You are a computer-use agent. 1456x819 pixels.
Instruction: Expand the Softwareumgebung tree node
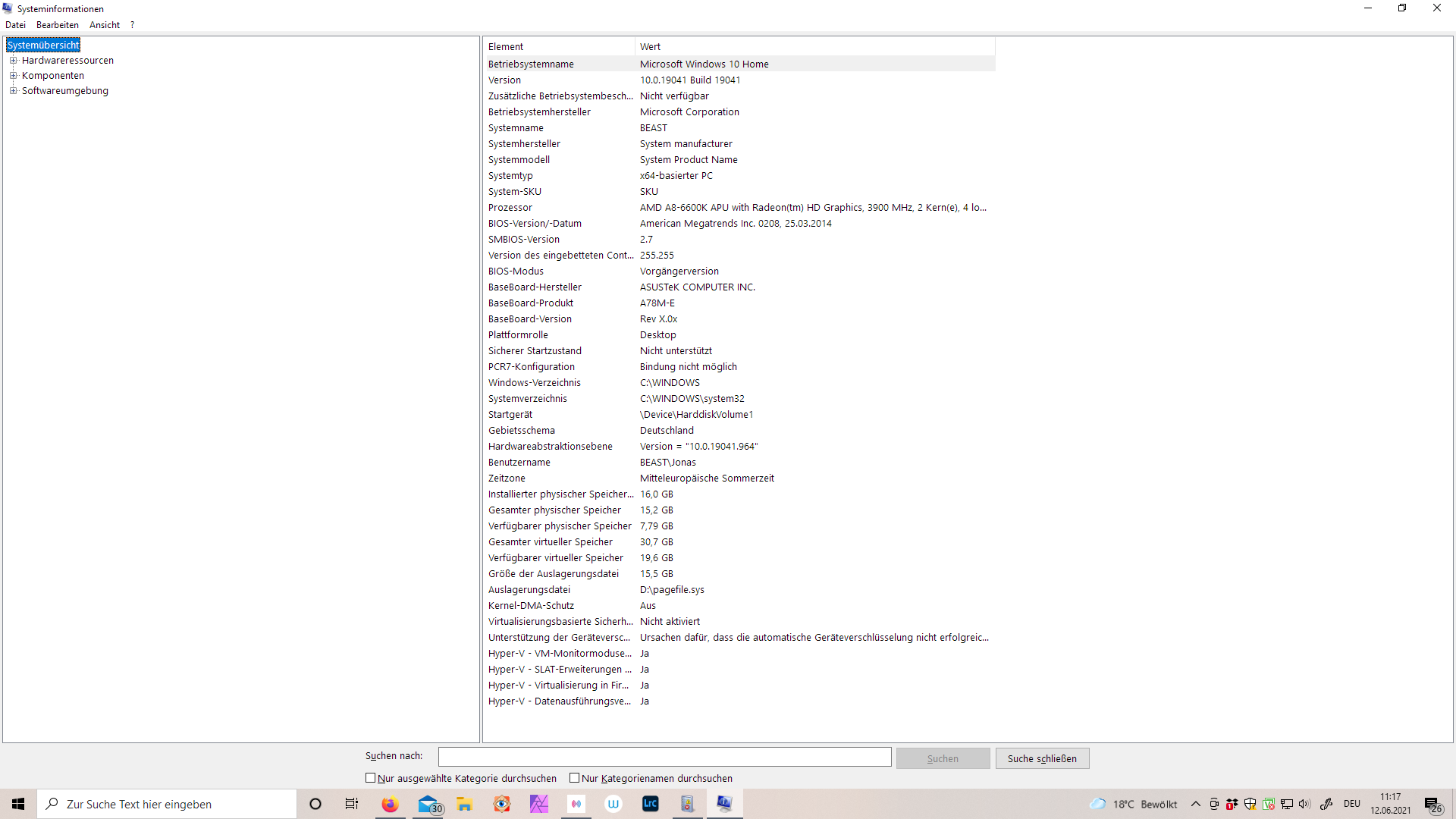pyautogui.click(x=13, y=91)
